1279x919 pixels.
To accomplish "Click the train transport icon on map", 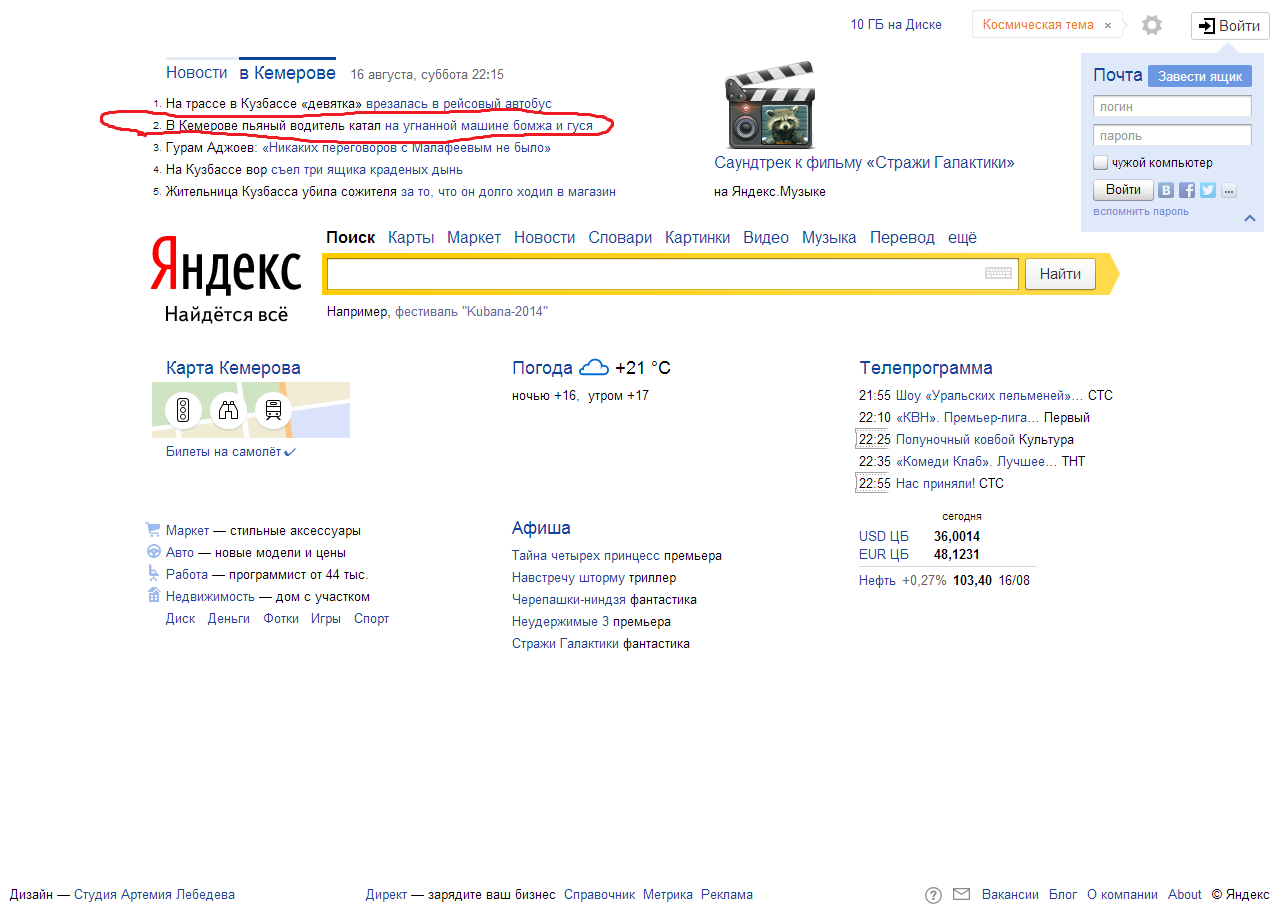I will (273, 409).
